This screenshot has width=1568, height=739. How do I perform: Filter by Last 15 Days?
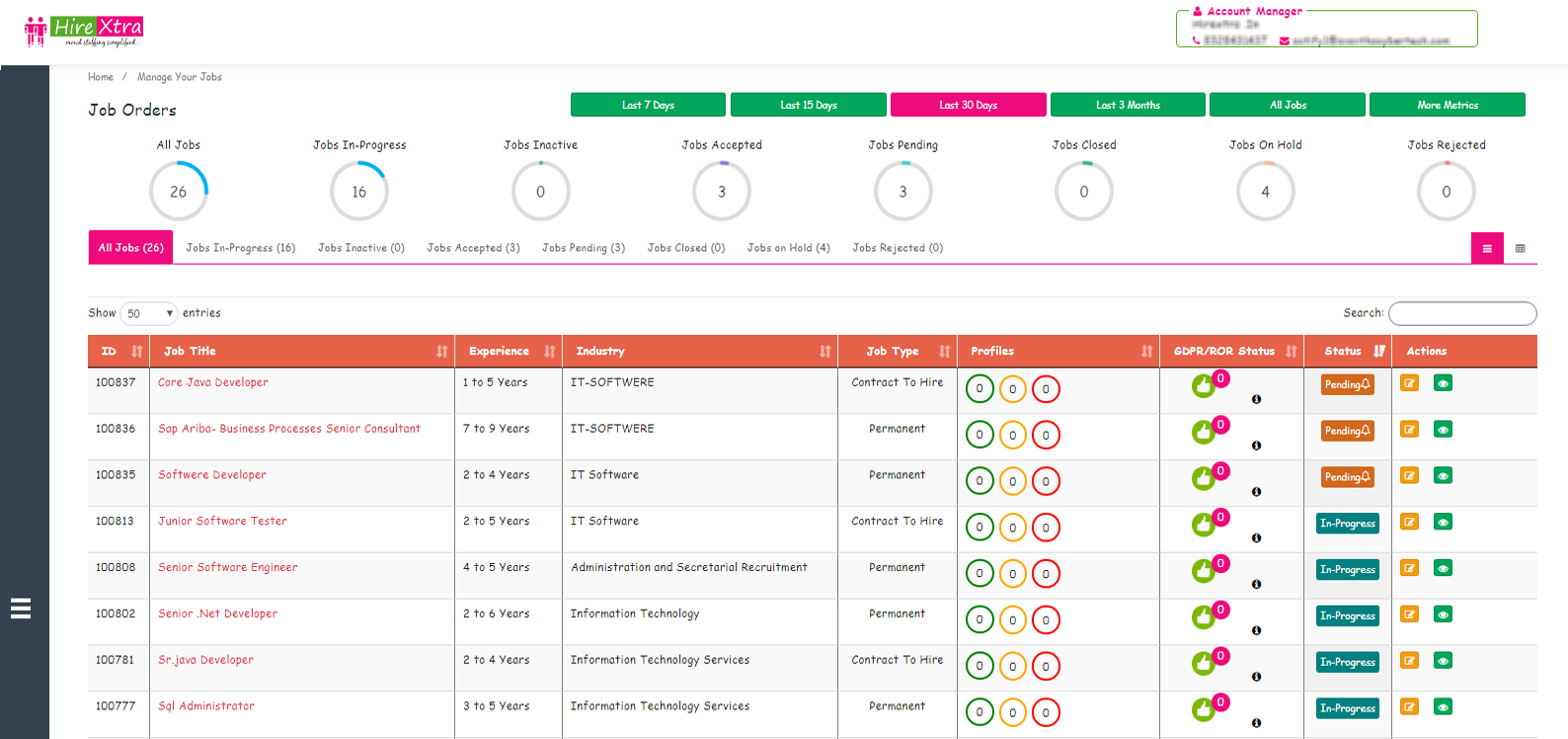(x=808, y=105)
